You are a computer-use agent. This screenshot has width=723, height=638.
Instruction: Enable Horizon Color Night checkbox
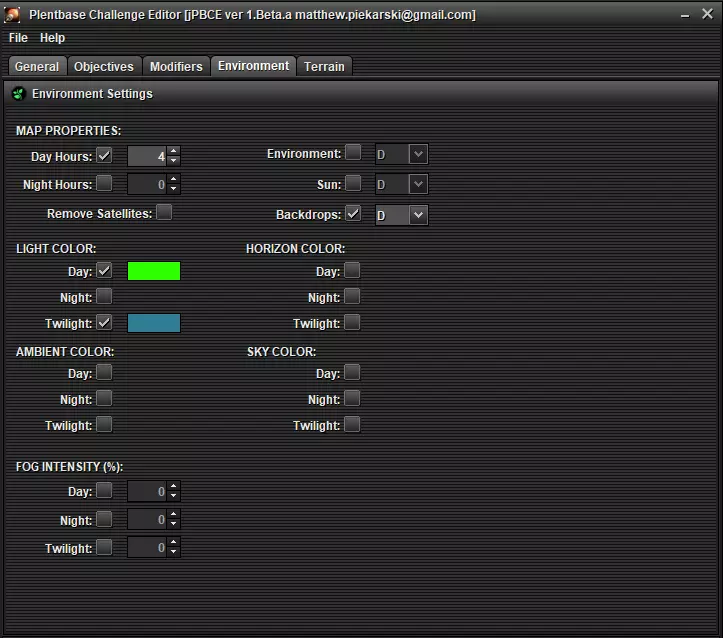tap(352, 296)
